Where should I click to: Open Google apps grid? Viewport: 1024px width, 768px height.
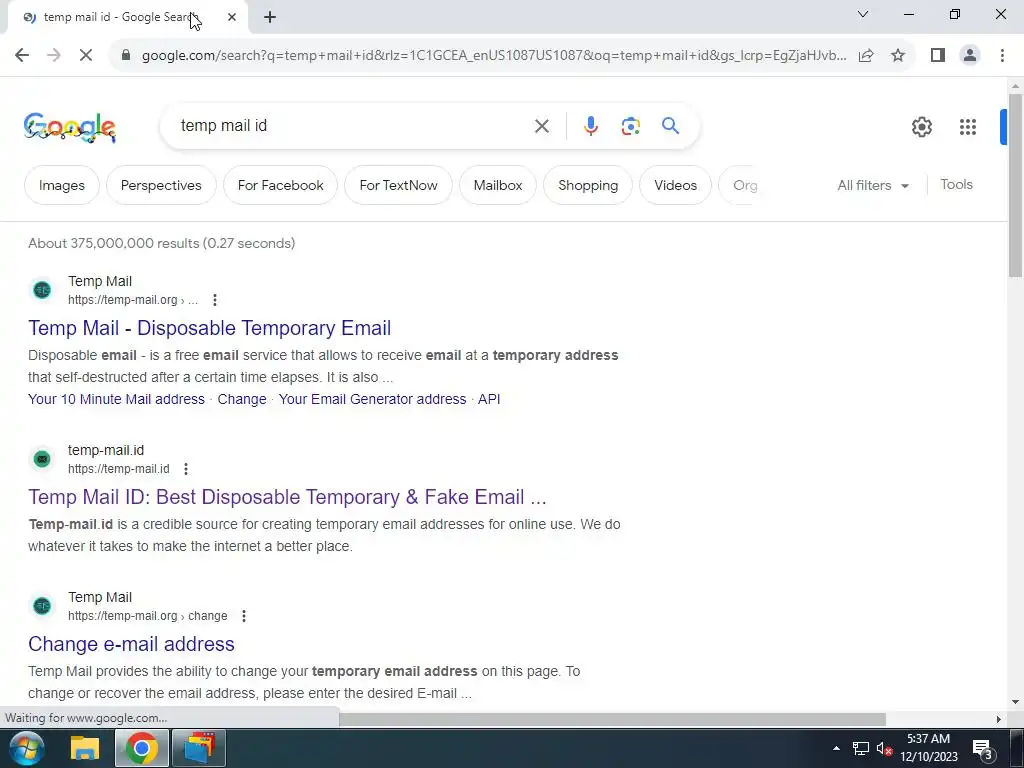tap(967, 127)
